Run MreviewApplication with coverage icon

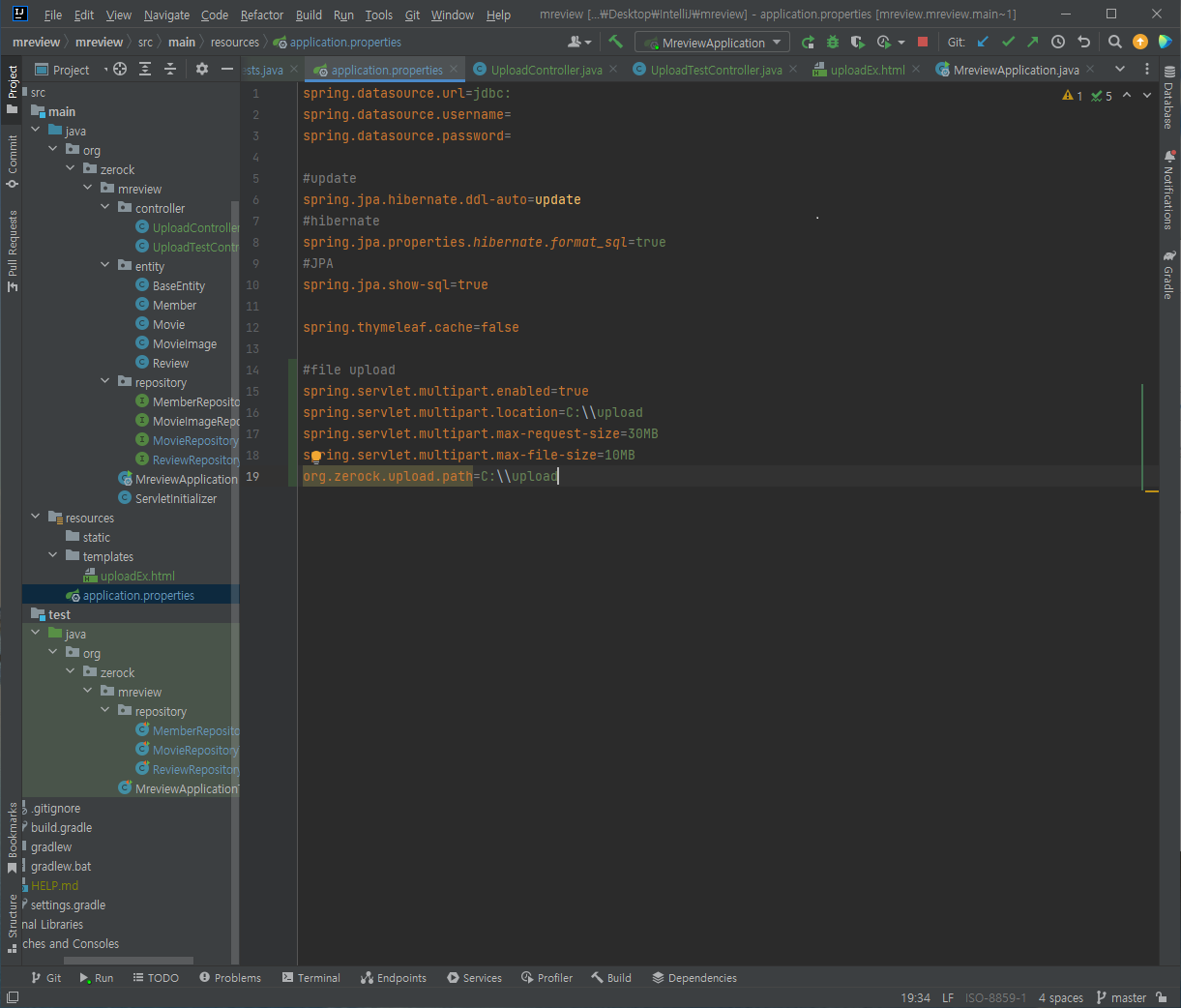click(x=857, y=42)
